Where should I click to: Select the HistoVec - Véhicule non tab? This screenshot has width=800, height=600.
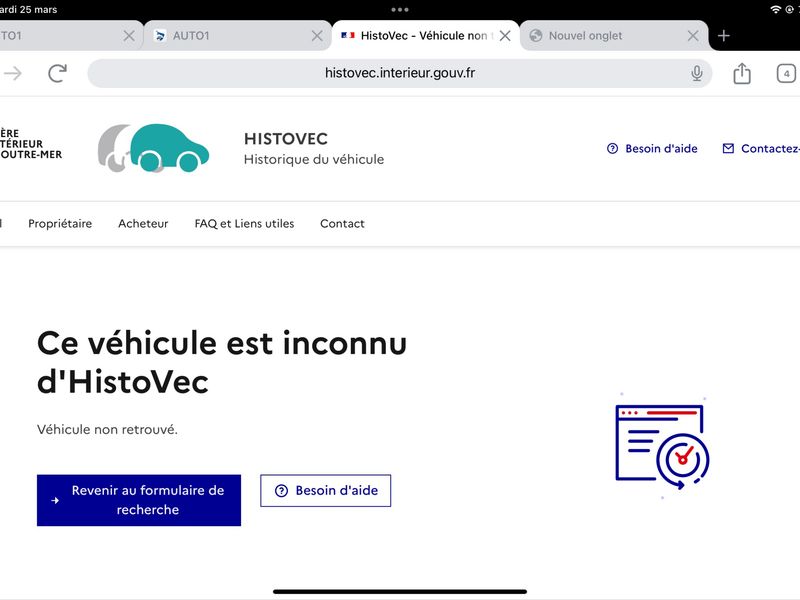(x=426, y=36)
